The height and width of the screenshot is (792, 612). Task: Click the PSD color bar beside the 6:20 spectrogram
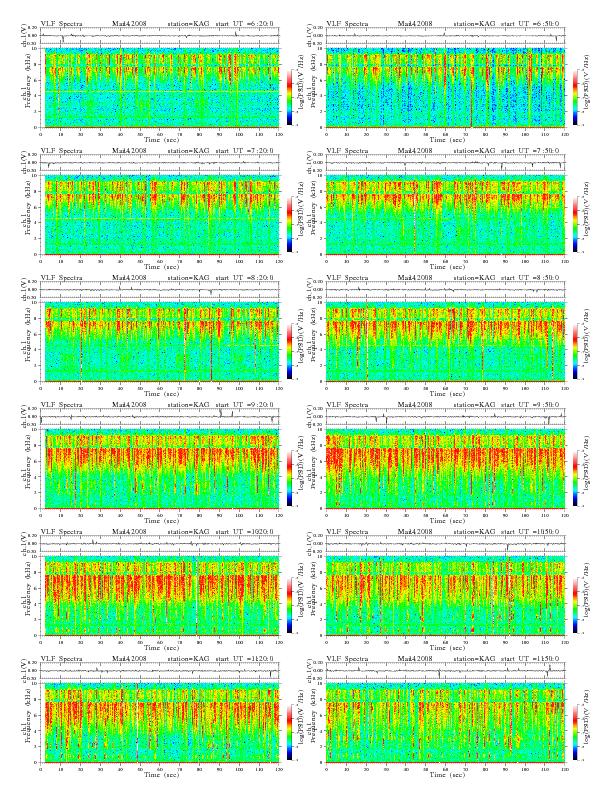click(x=289, y=97)
